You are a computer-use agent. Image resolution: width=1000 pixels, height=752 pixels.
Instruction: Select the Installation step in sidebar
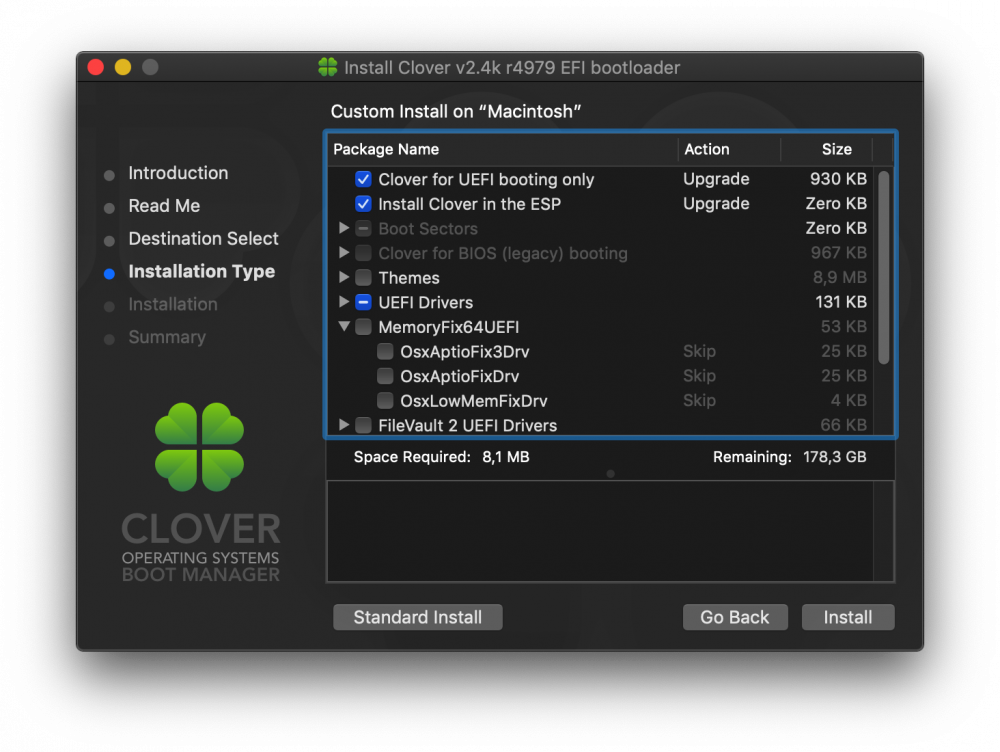(173, 304)
